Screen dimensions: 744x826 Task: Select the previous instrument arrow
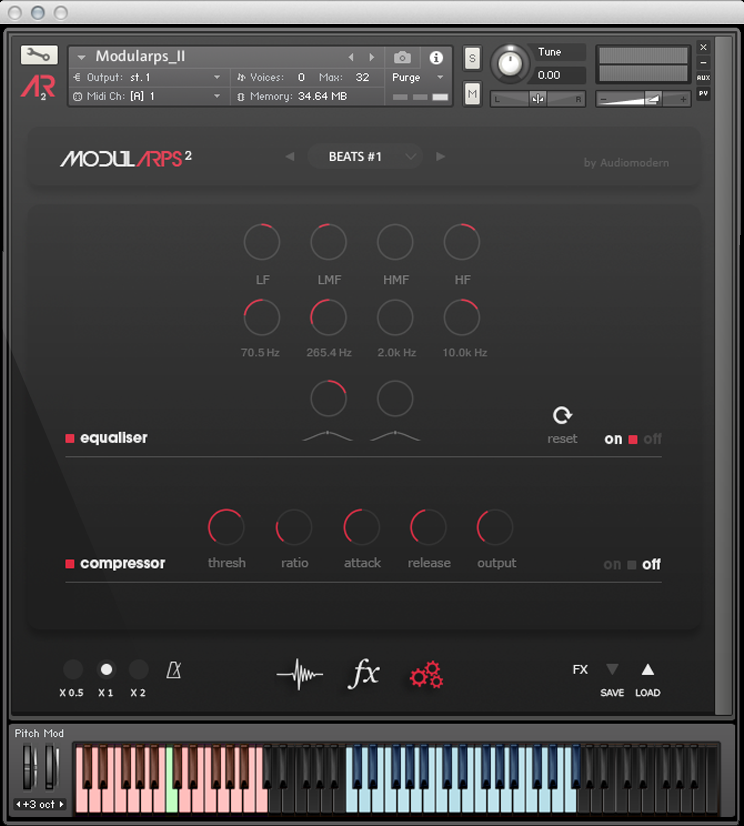(x=351, y=57)
